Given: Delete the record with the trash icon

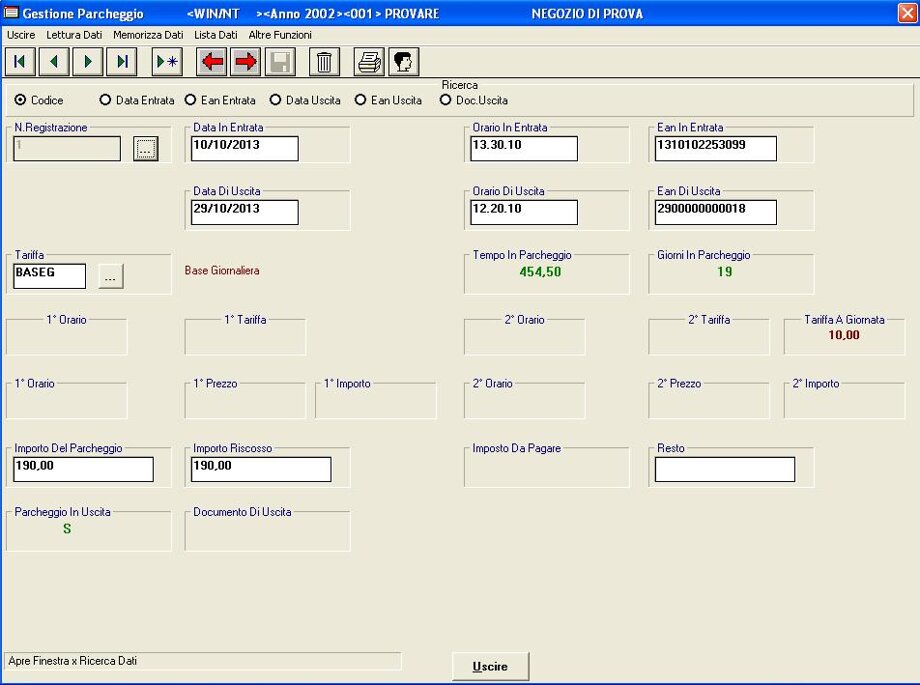Looking at the screenshot, I should pos(324,62).
